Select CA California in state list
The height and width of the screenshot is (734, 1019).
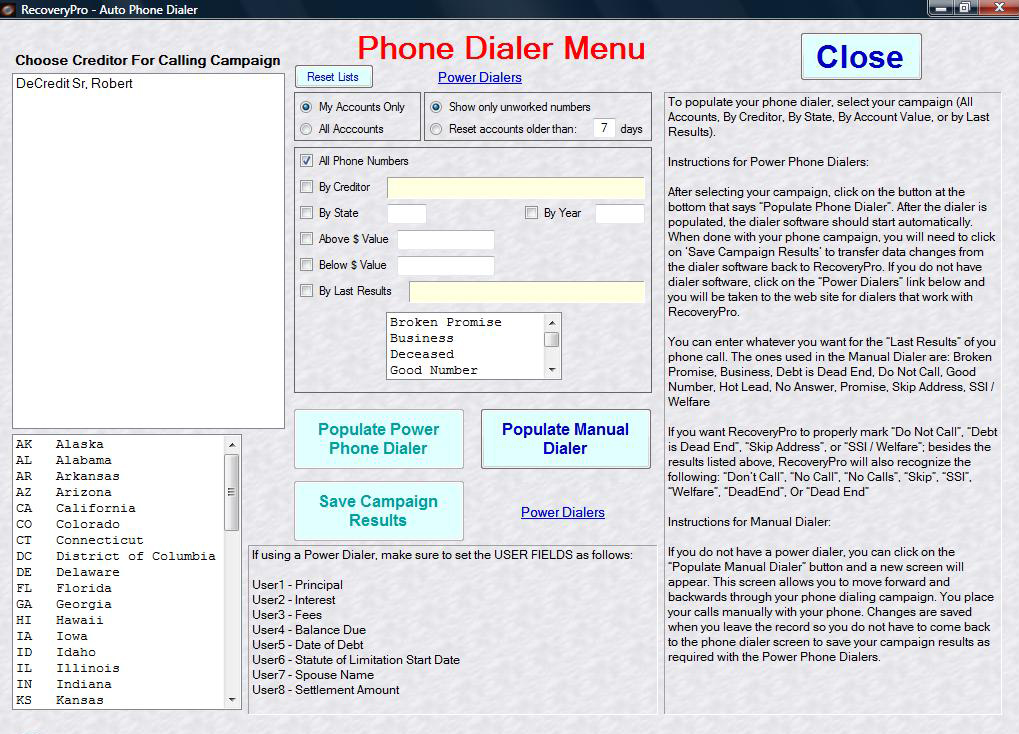click(x=119, y=508)
